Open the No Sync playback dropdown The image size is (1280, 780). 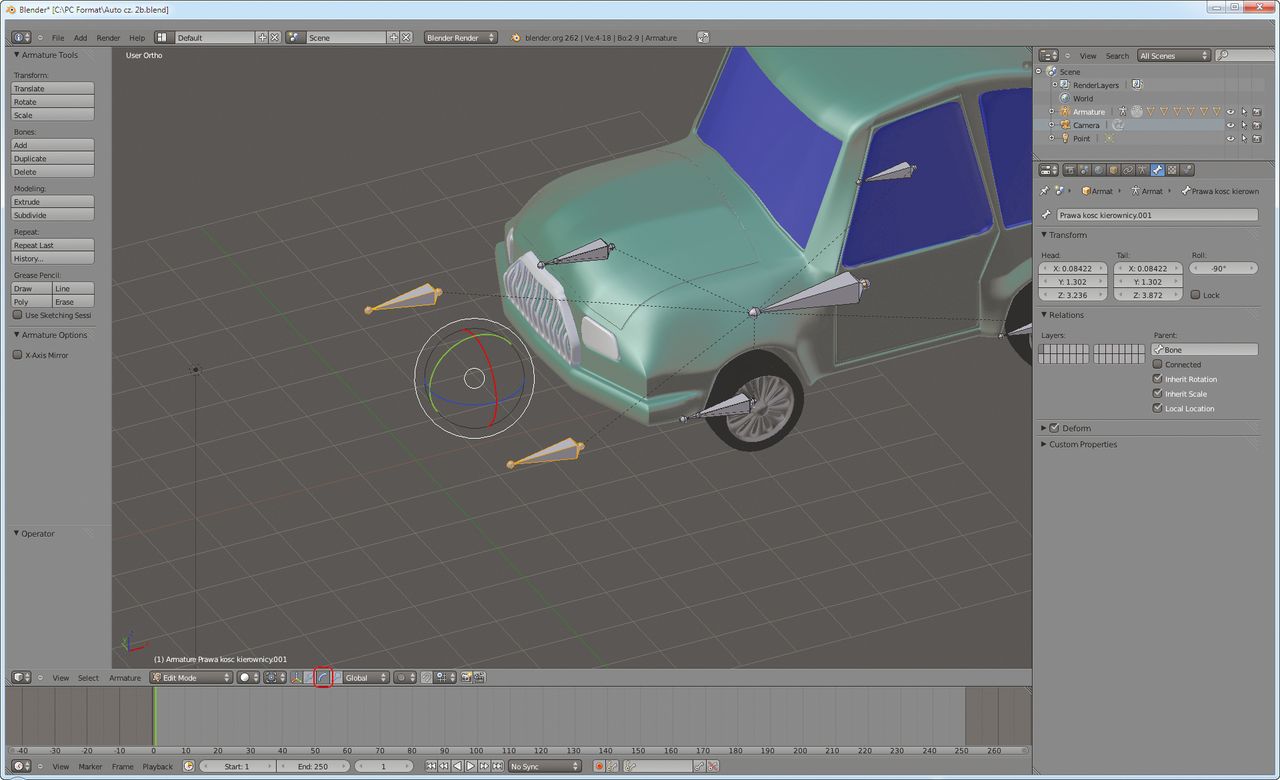coord(544,766)
